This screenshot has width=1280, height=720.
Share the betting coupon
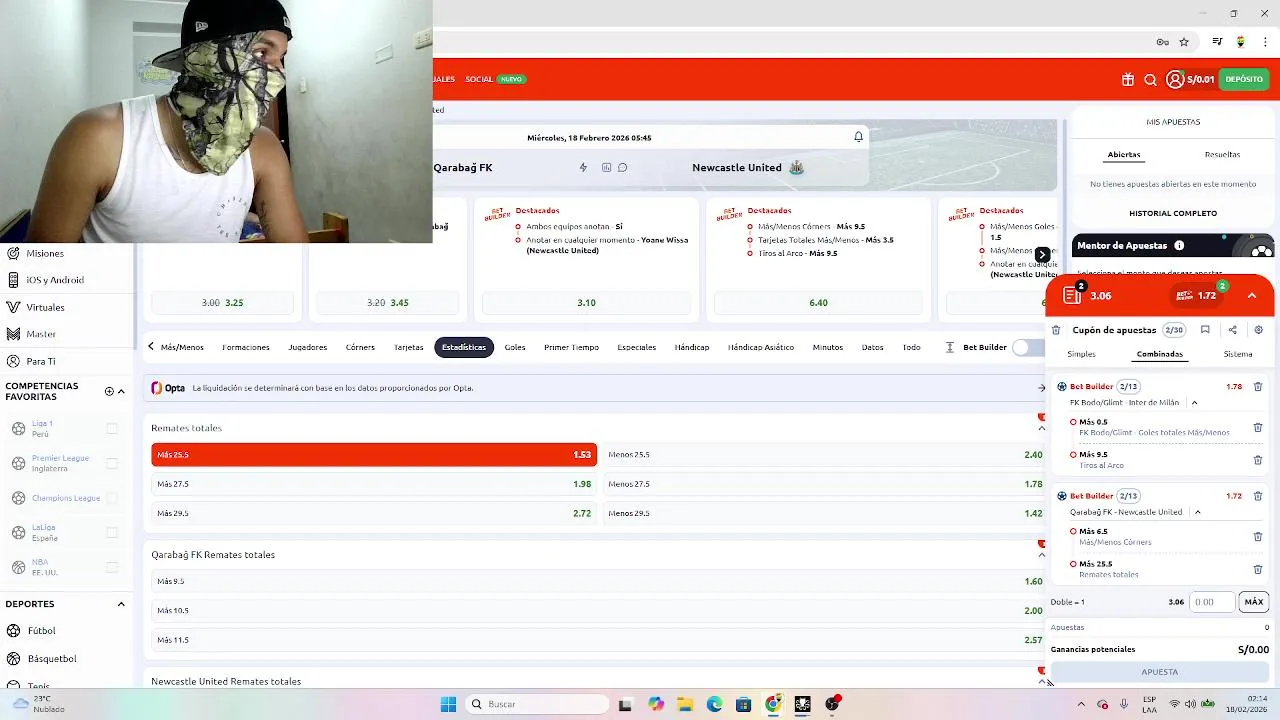coord(1232,330)
